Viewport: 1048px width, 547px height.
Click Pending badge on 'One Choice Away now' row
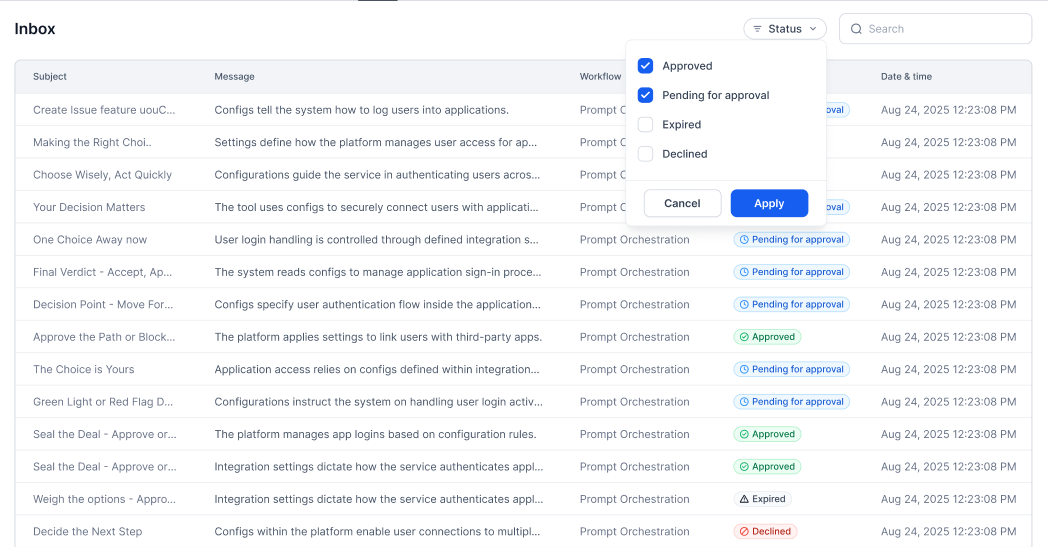[791, 240]
